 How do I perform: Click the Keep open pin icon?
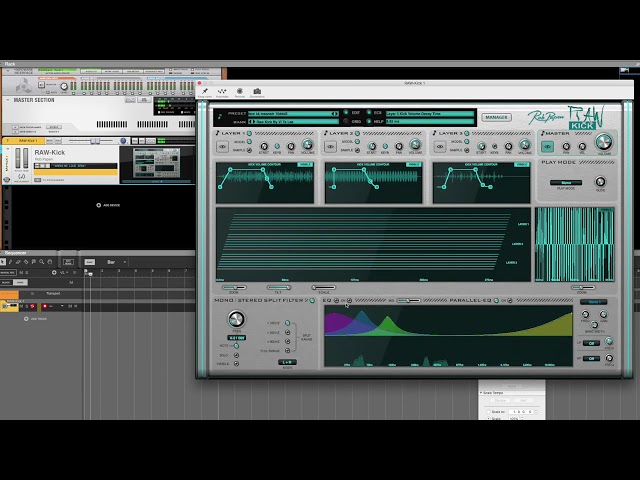pyautogui.click(x=204, y=91)
